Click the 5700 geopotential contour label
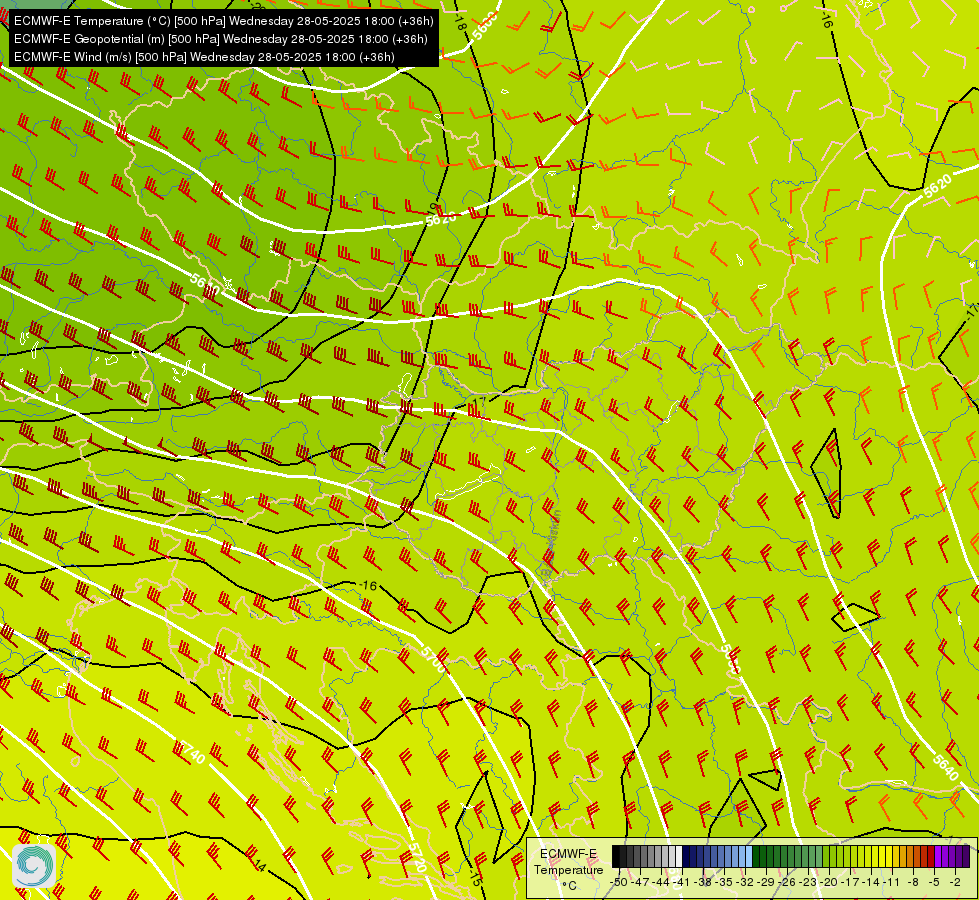This screenshot has height=900, width=979. tap(433, 660)
